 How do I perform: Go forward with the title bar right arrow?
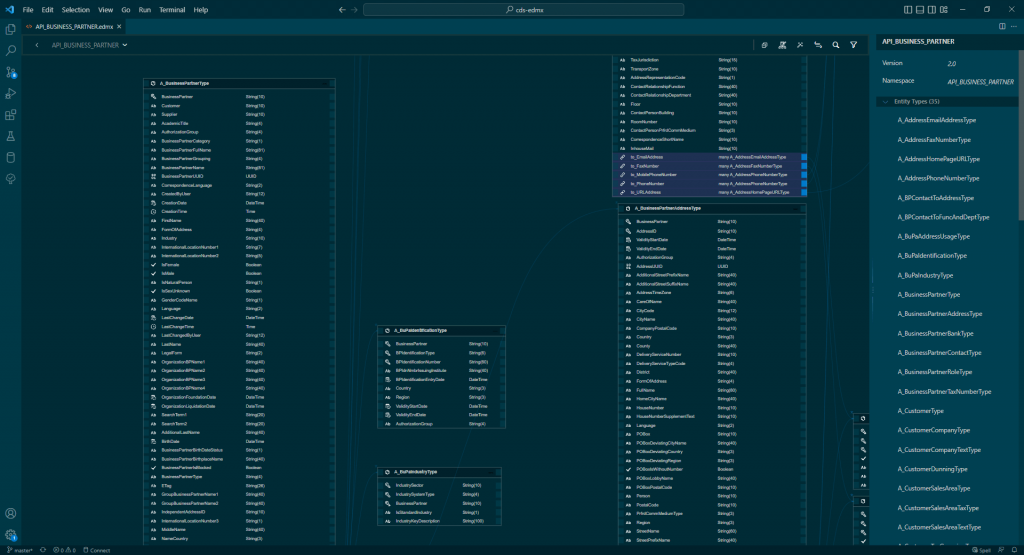click(355, 10)
